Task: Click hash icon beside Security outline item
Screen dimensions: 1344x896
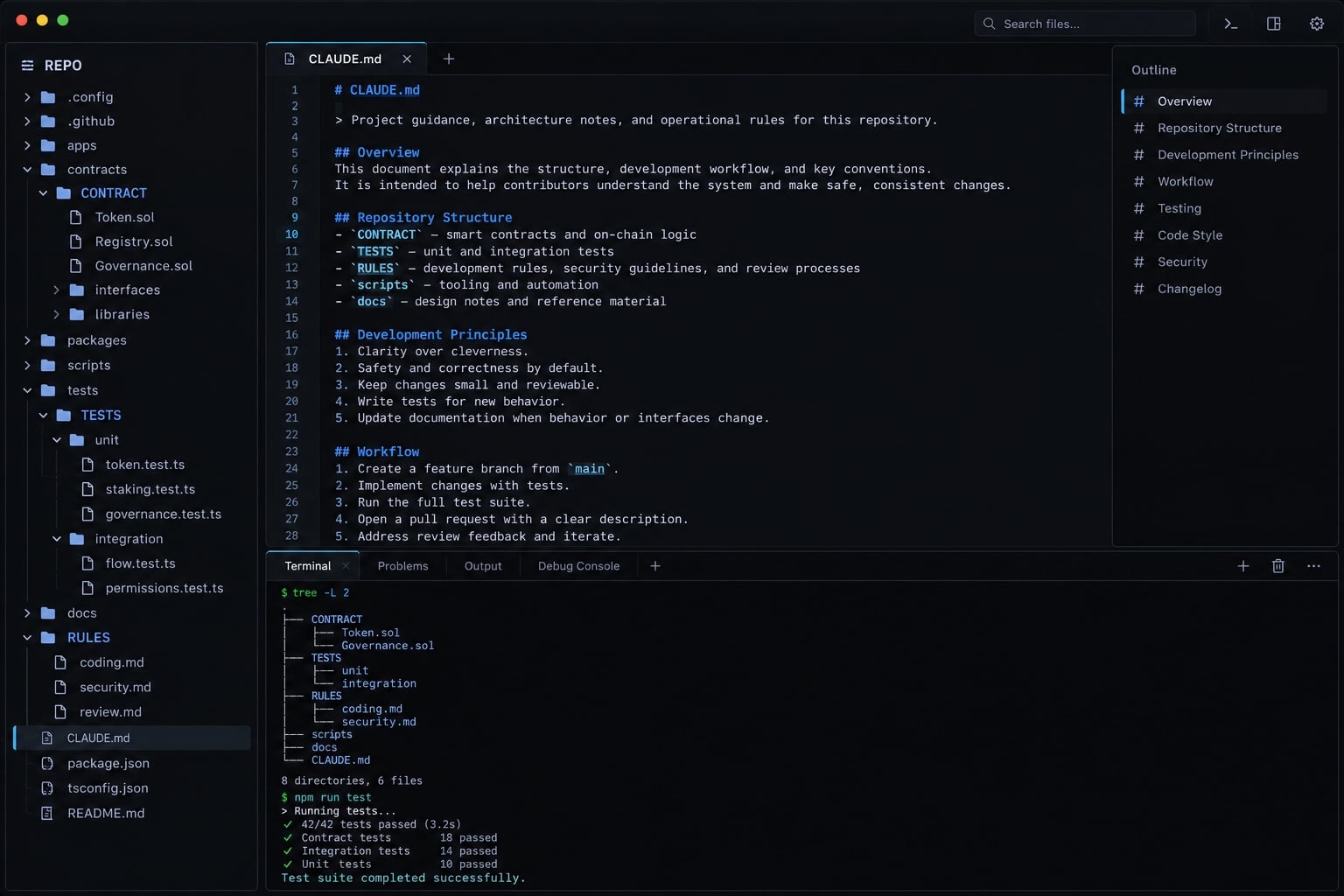Action: [x=1138, y=262]
